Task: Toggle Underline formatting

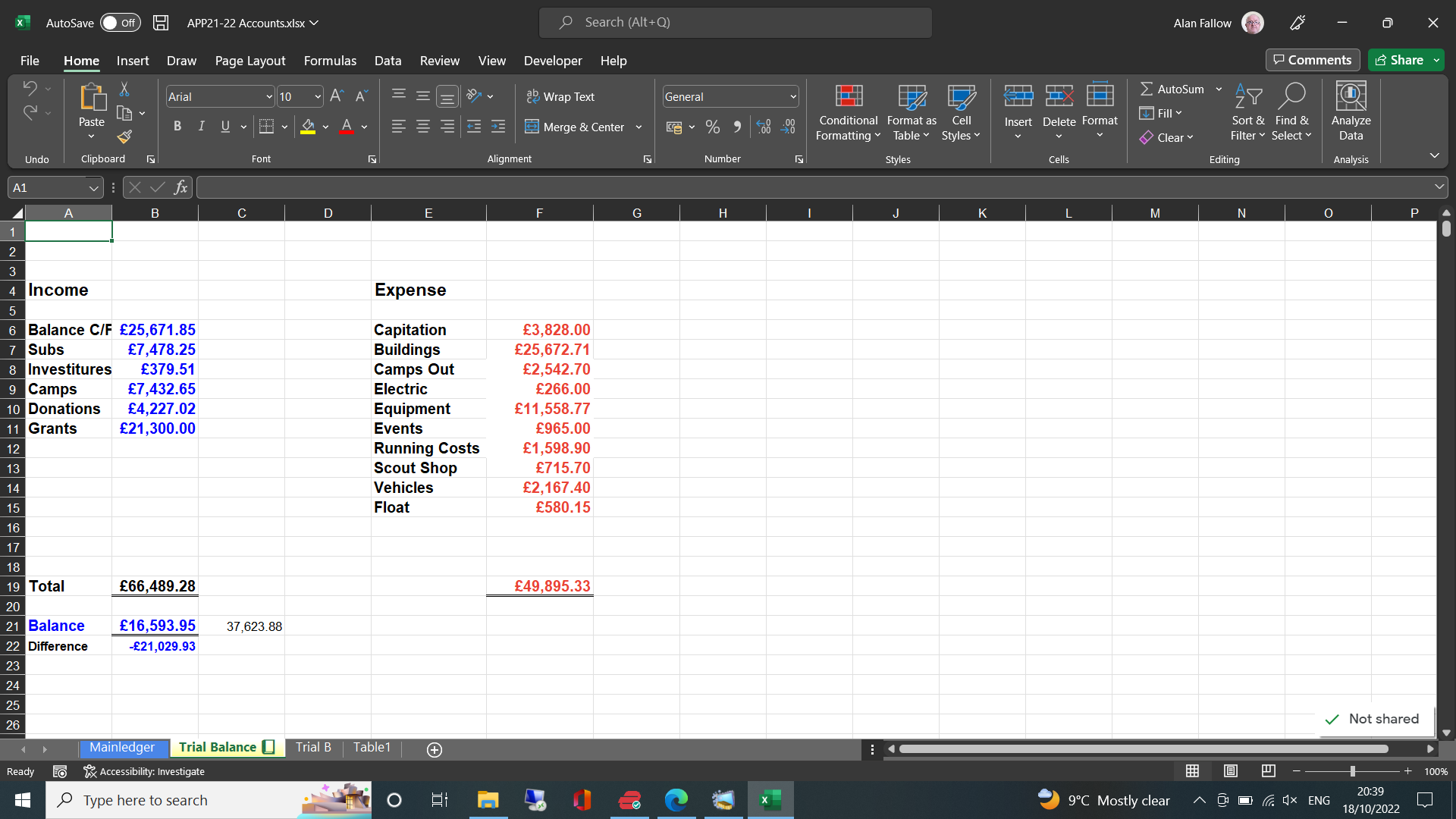Action: 225,127
